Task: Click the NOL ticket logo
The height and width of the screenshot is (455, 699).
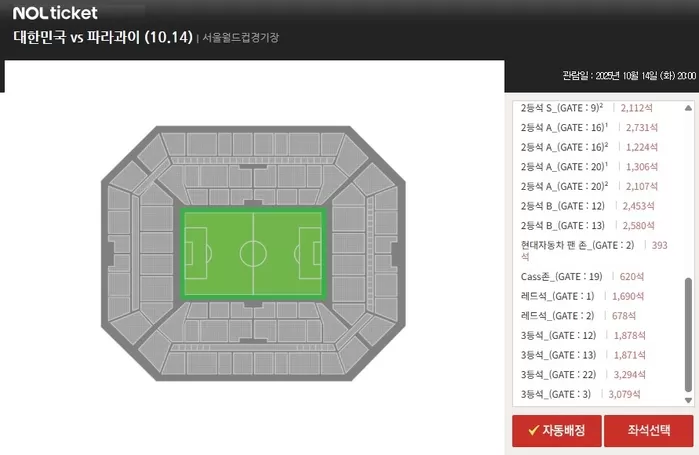Action: tap(56, 13)
